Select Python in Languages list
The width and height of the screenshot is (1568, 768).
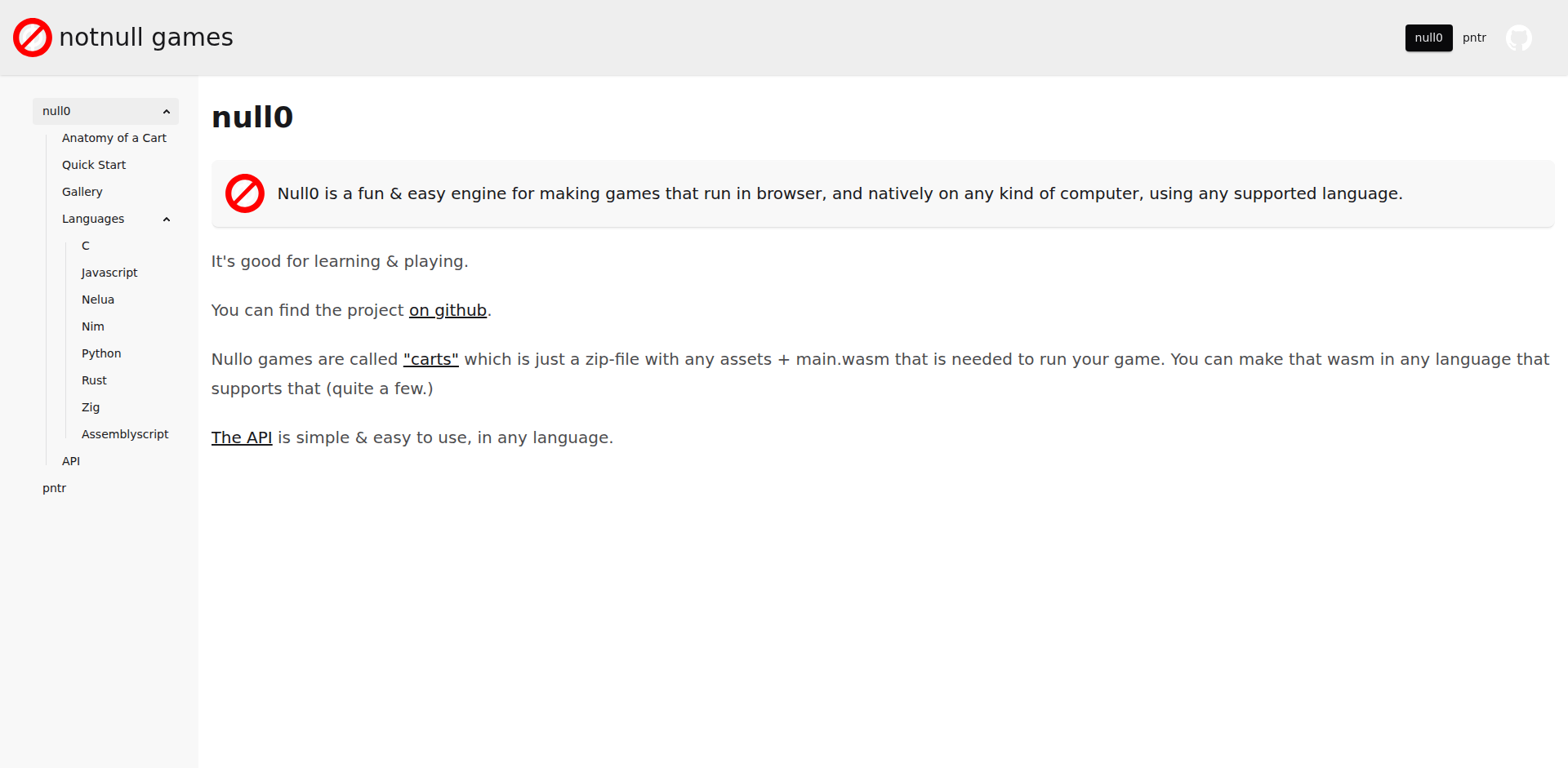pos(101,353)
